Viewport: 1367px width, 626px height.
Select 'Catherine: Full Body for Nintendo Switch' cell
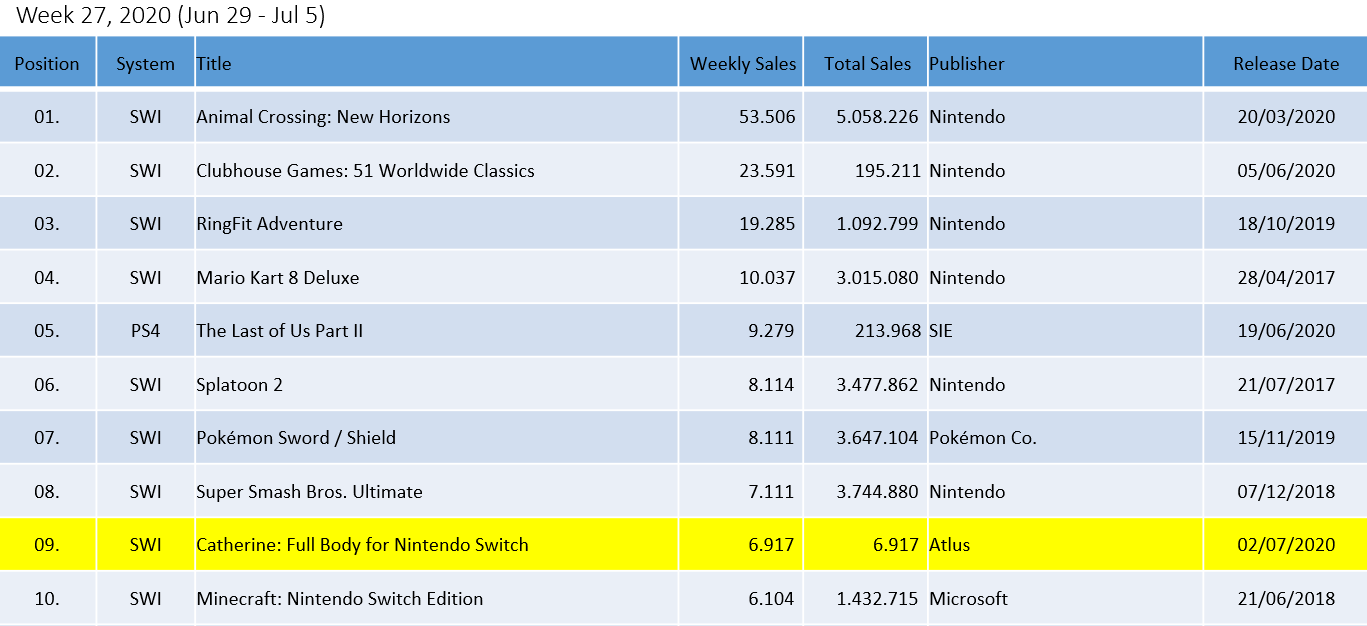tap(436, 545)
